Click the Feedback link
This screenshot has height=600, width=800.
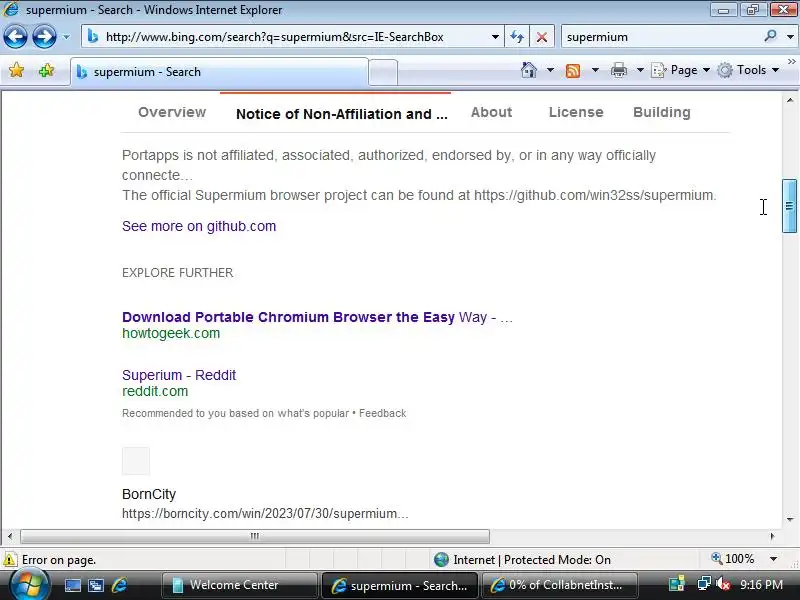(x=383, y=413)
